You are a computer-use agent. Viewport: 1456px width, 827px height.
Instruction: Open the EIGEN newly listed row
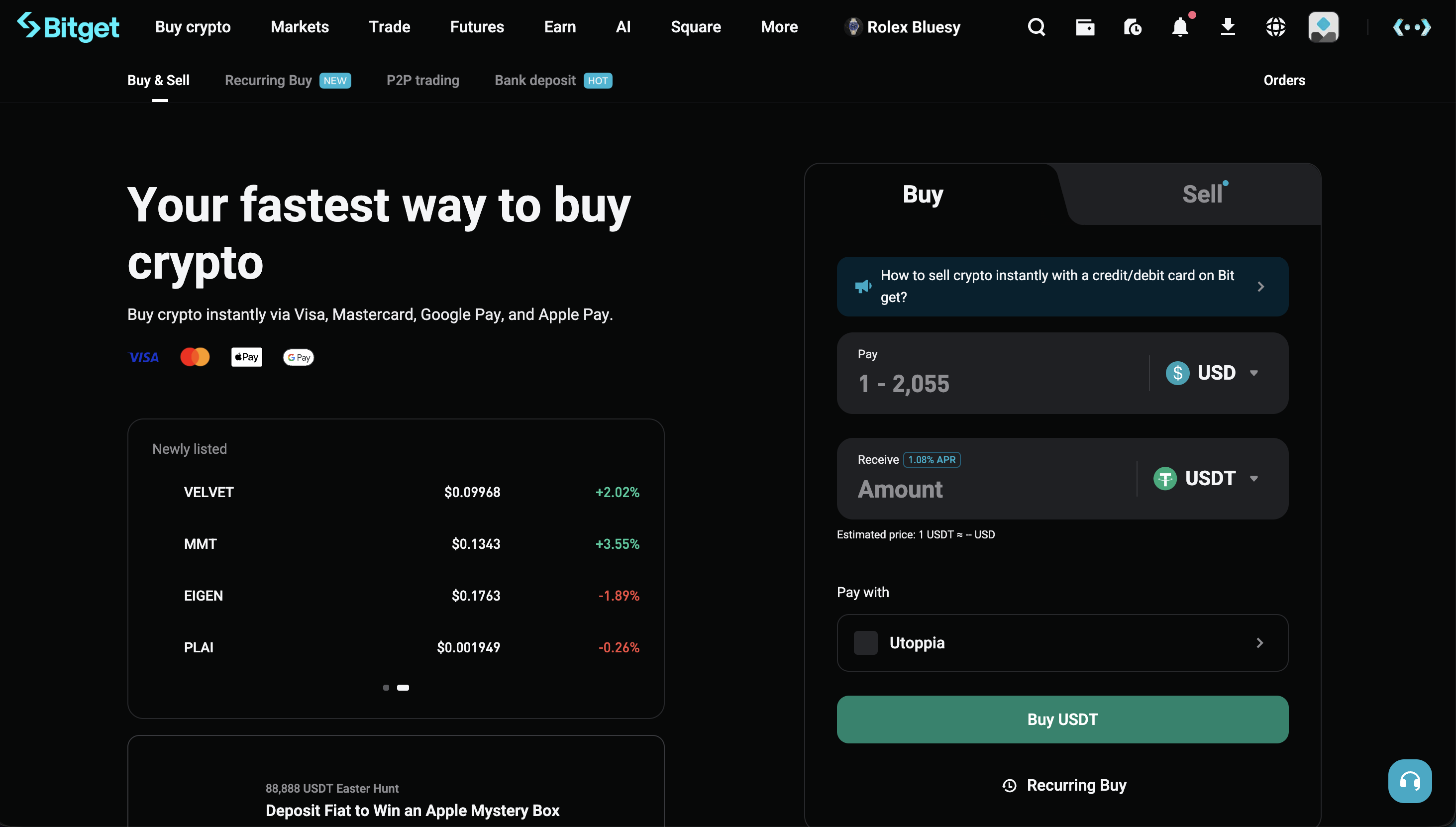(x=396, y=595)
